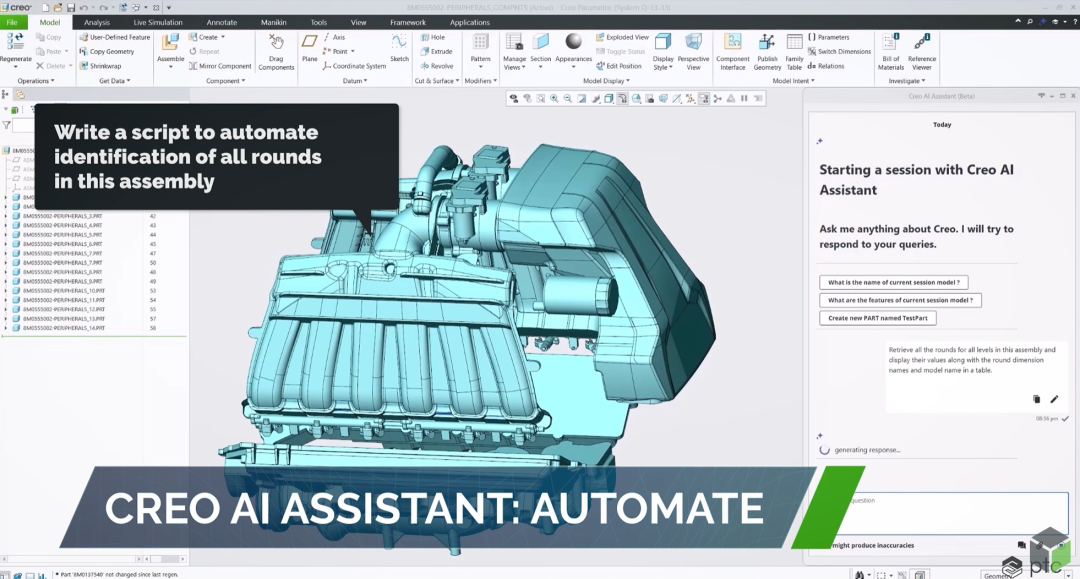Click 'Create new PART named TestPart'
The height and width of the screenshot is (579, 1080).
point(878,318)
